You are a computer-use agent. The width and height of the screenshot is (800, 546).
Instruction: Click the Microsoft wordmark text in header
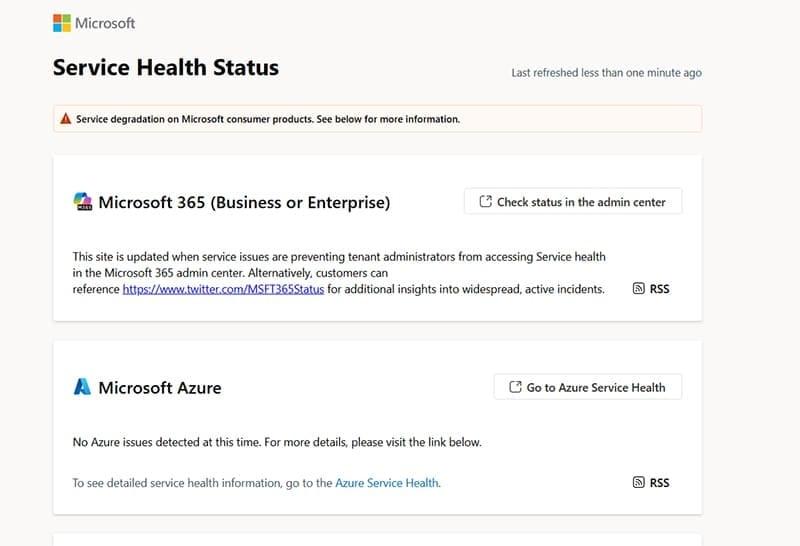[105, 22]
